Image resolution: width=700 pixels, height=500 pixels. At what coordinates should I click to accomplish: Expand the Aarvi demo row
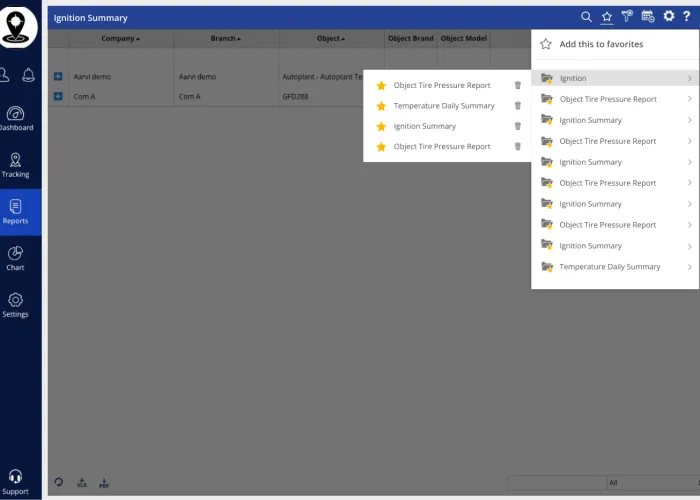pos(58,77)
